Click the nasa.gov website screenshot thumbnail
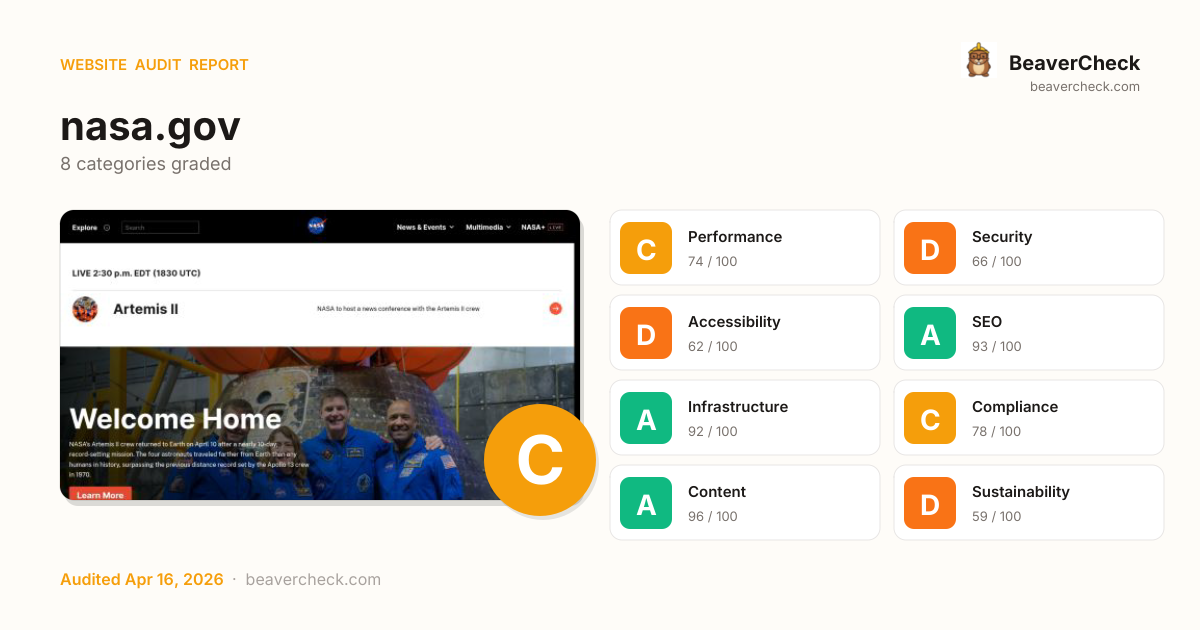This screenshot has width=1200, height=630. (x=320, y=355)
